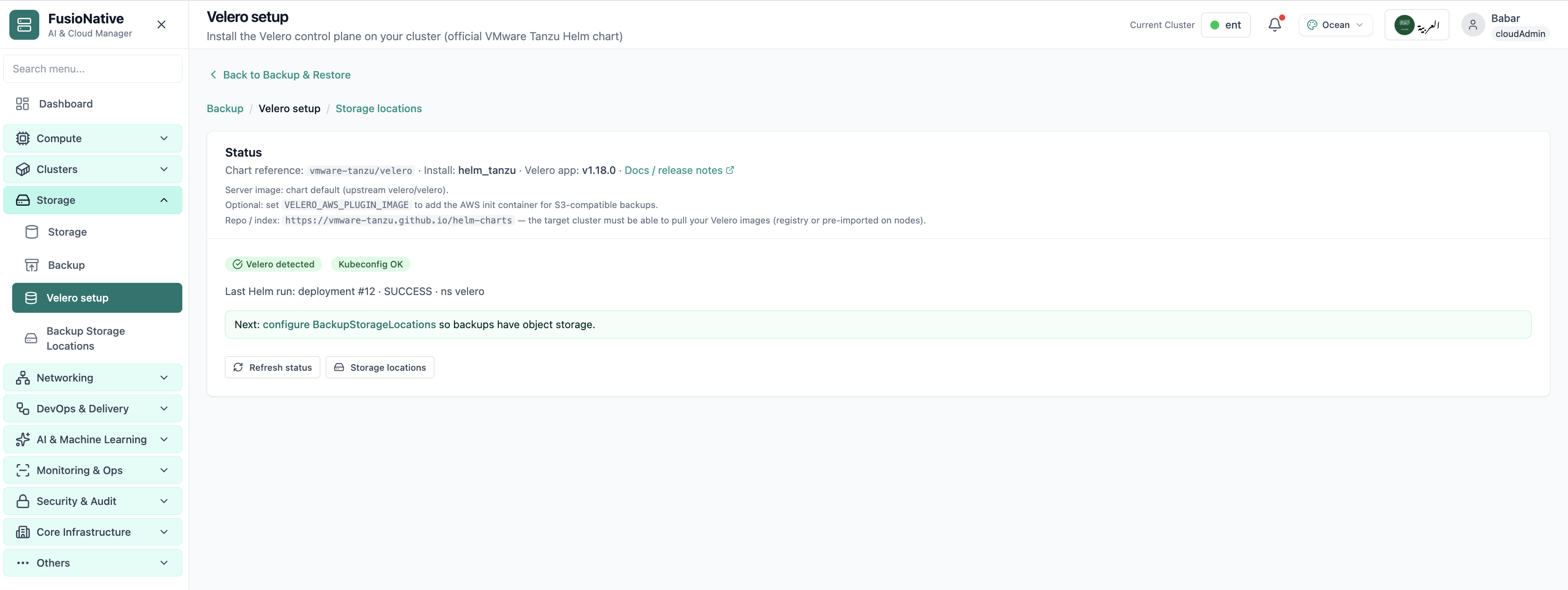
Task: Open the Storage locations breadcrumb link
Action: (x=378, y=108)
